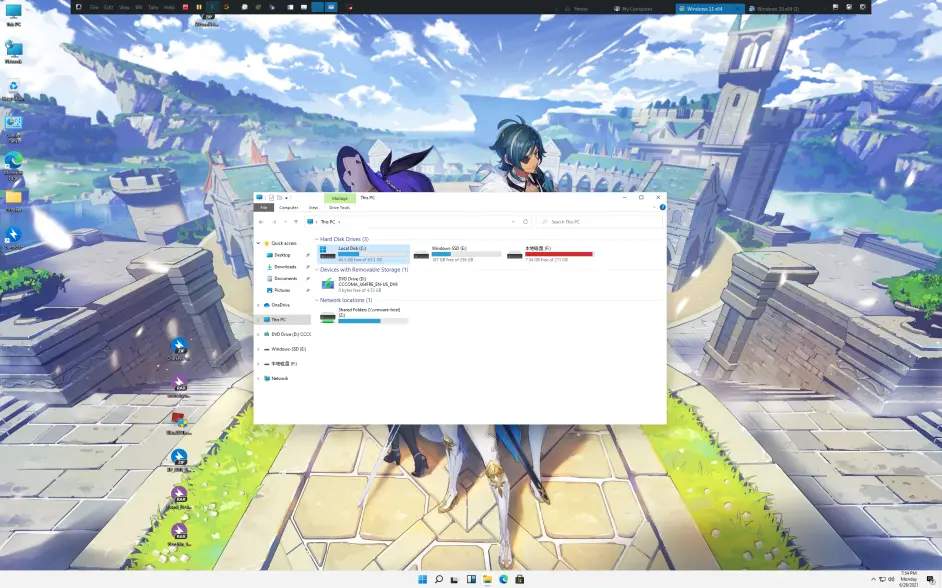Viewport: 942px width, 588px height.
Task: Open the VMware View menu
Action: 124,7
